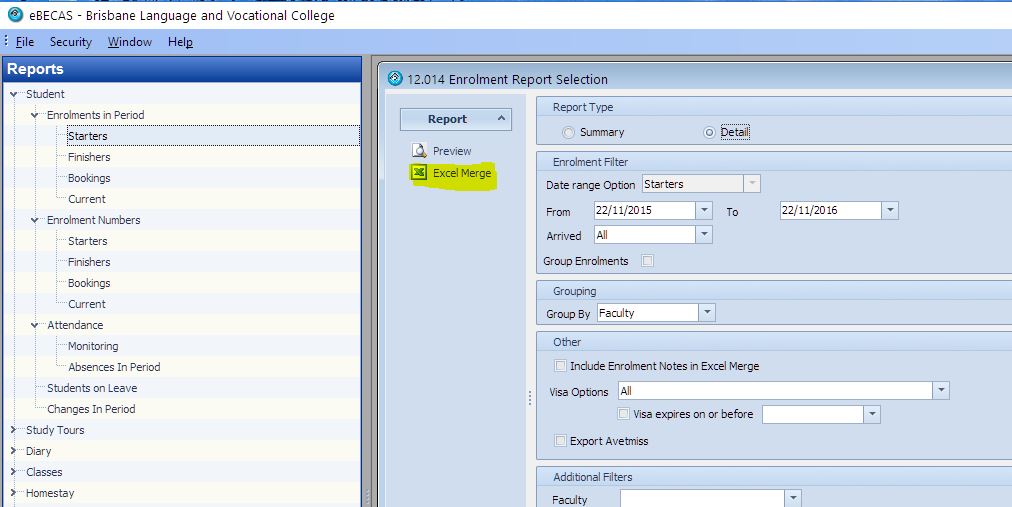Open the Security menu
The image size is (1012, 507).
click(x=70, y=42)
